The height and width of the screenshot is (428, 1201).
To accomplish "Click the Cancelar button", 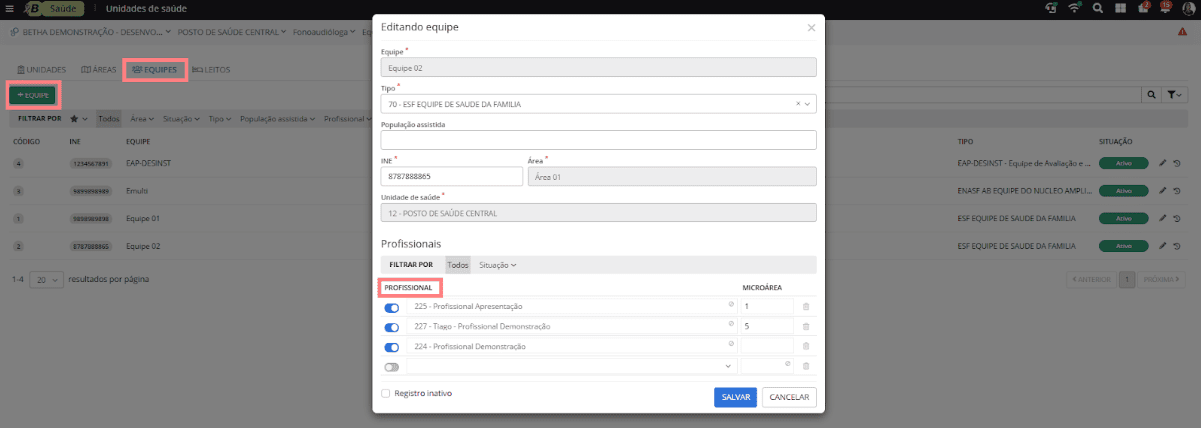I will pos(789,397).
